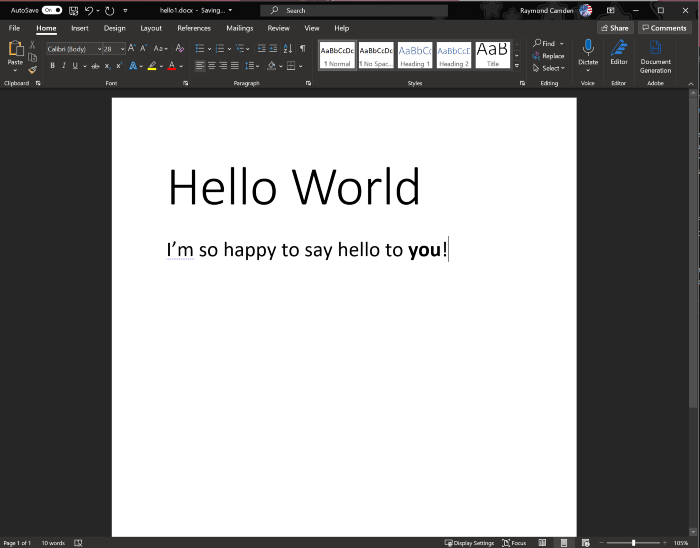Click the Search box in the title bar
The height and width of the screenshot is (548, 700).
[354, 10]
